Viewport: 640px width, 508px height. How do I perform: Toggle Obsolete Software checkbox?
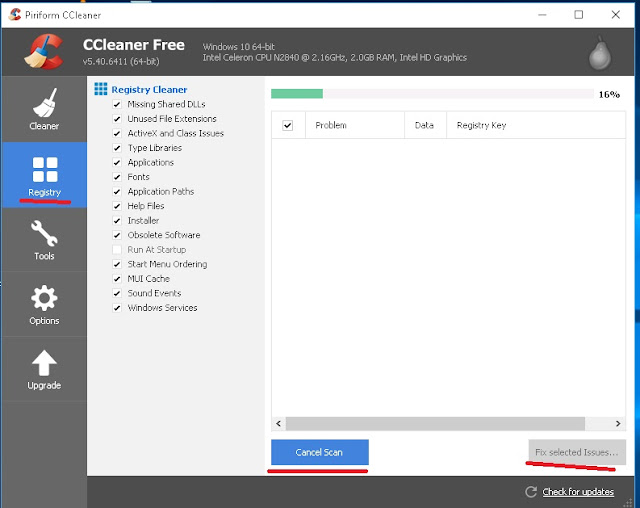pos(117,235)
